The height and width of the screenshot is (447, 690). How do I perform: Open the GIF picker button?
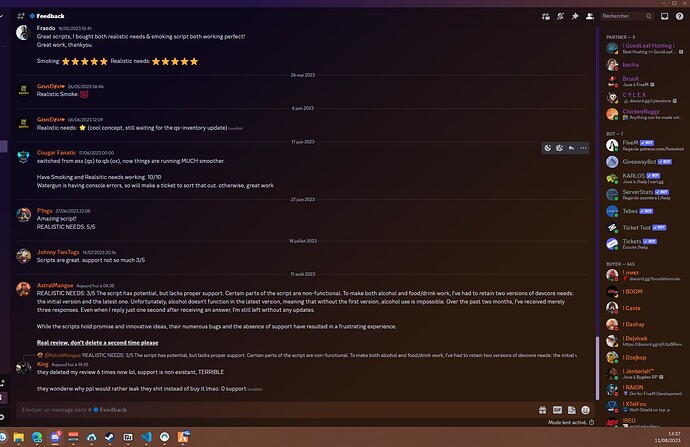[557, 410]
